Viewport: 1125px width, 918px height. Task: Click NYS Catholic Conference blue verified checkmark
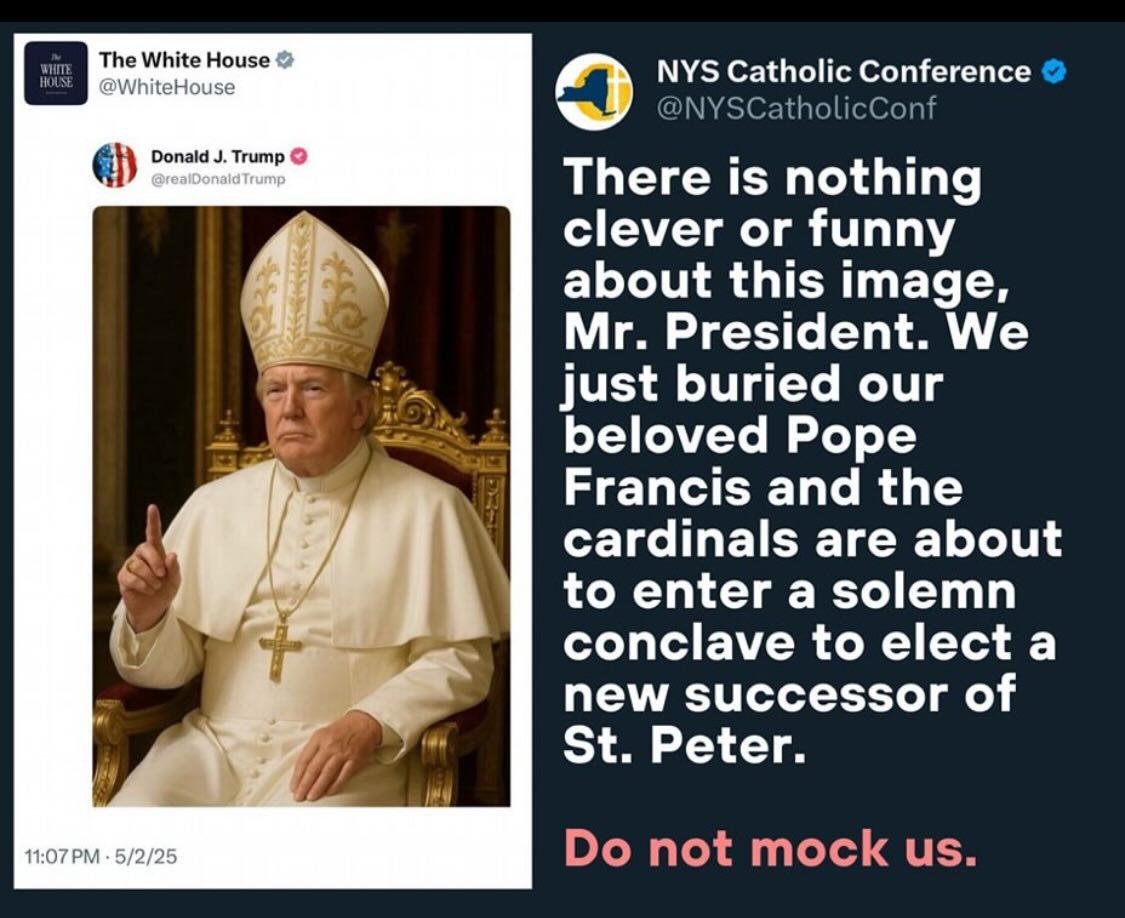(x=1054, y=72)
